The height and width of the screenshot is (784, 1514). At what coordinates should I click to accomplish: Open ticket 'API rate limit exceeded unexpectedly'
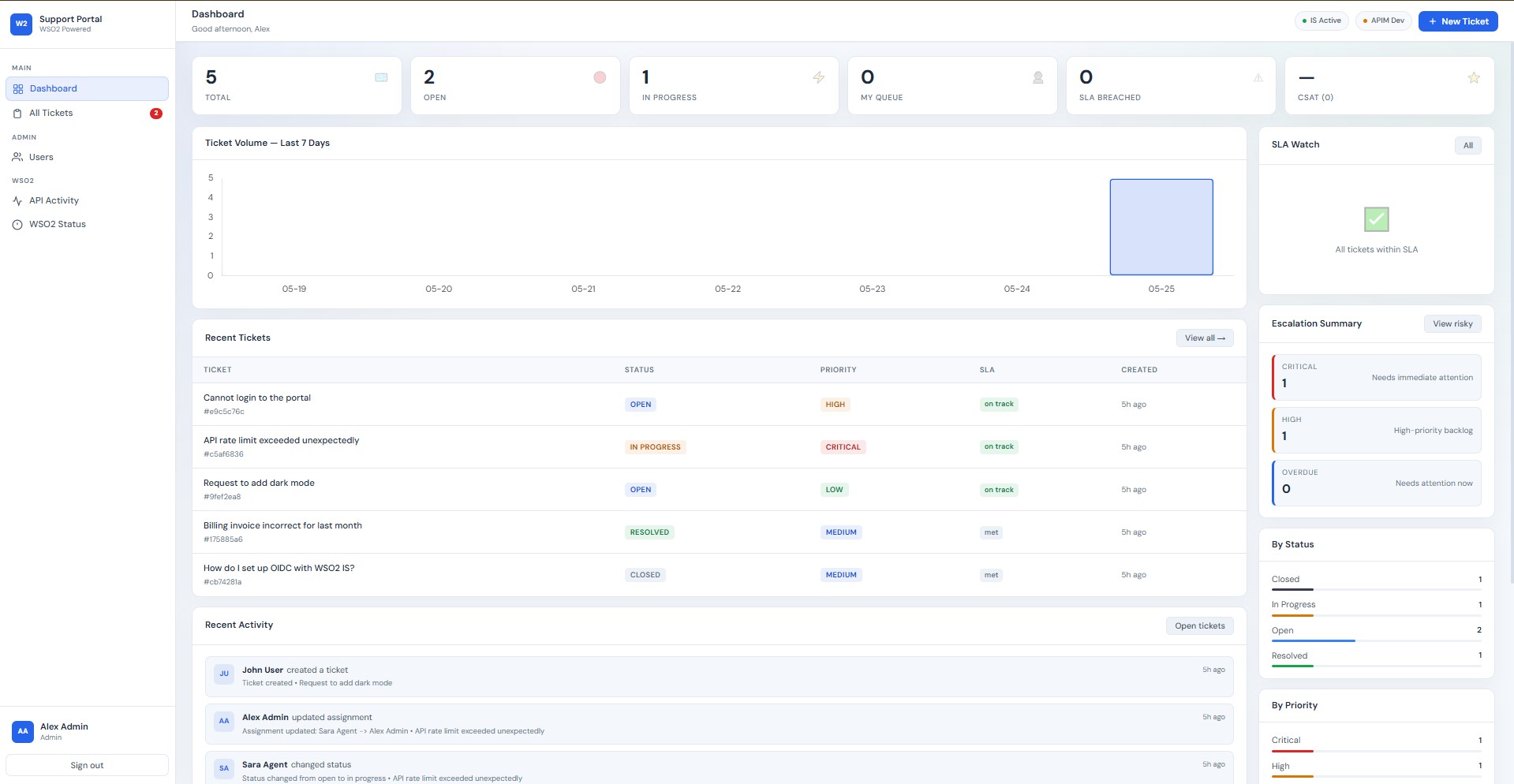pyautogui.click(x=281, y=441)
